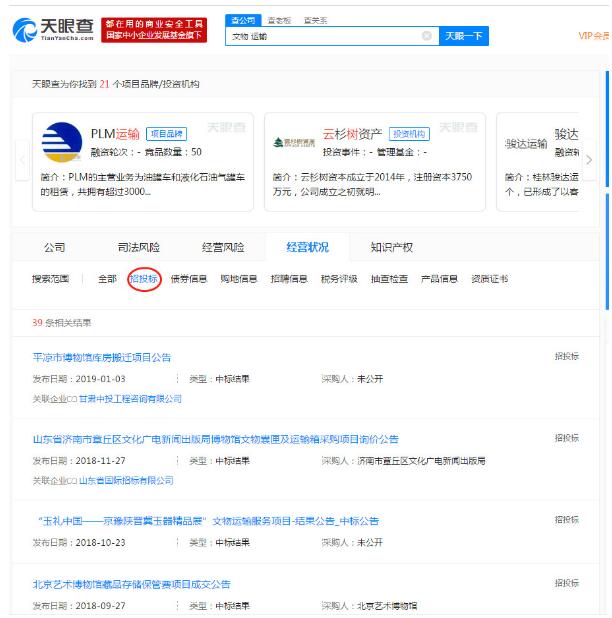Select the 招聘信息 filter
The height and width of the screenshot is (618, 612).
click(x=289, y=279)
